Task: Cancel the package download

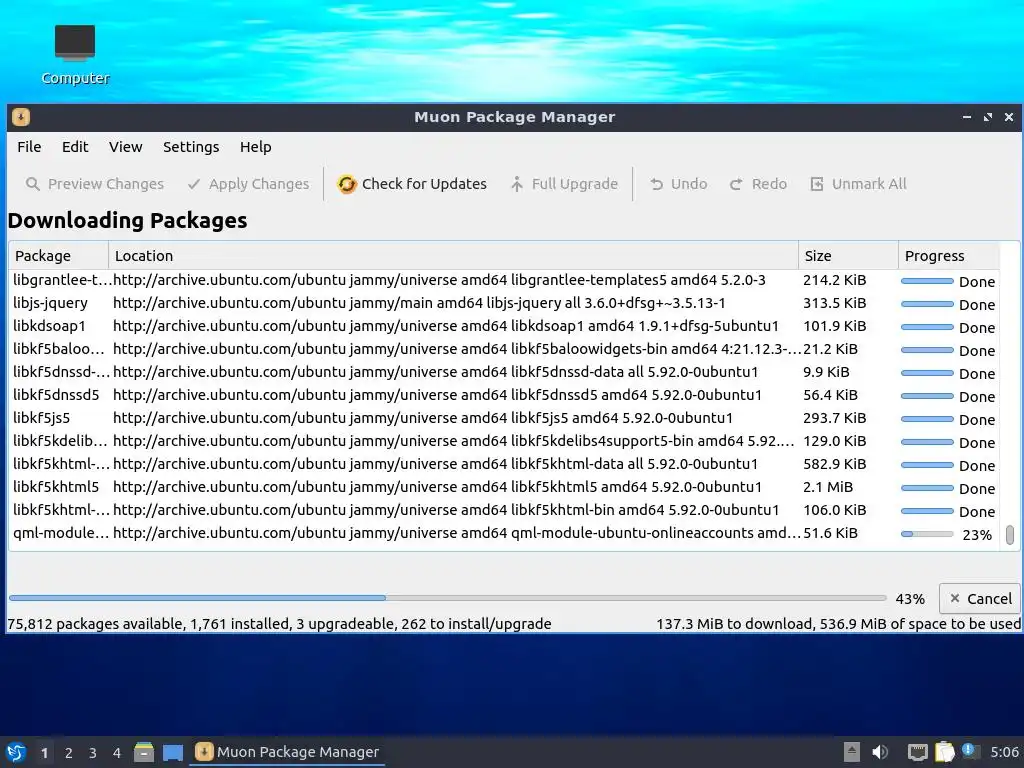Action: click(980, 599)
